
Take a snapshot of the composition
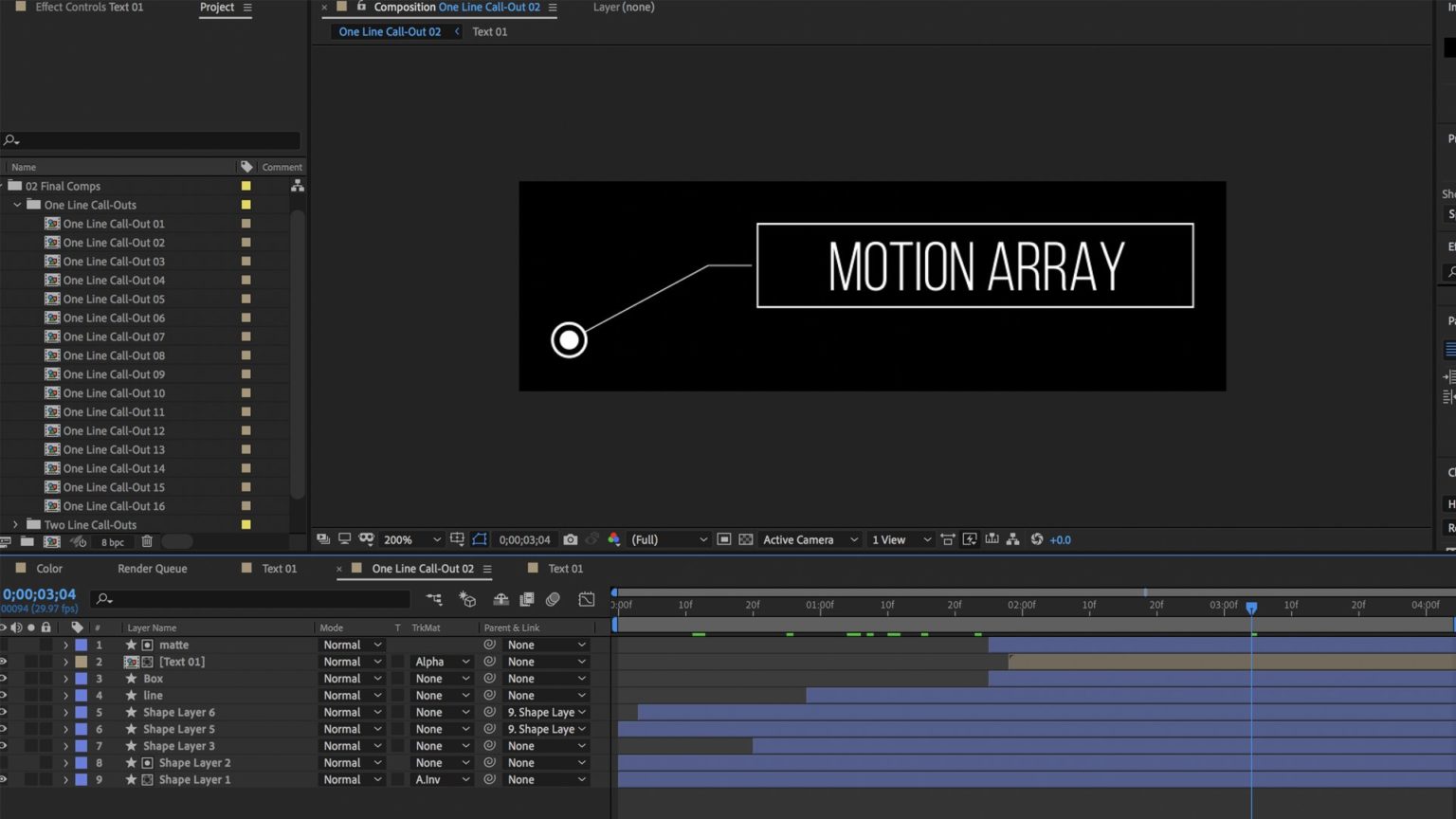pyautogui.click(x=571, y=538)
